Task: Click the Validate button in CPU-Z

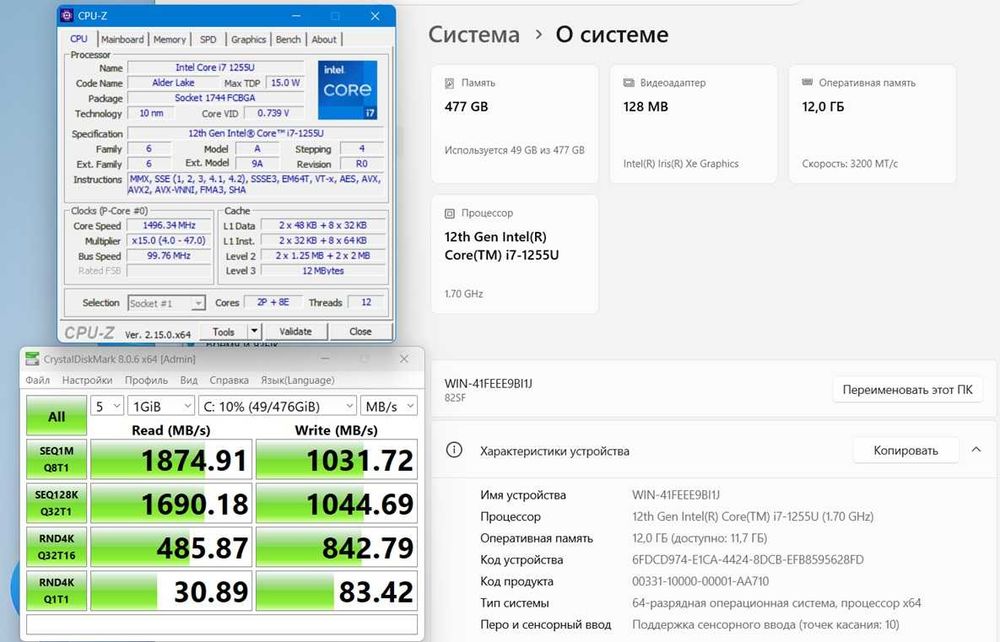Action: (x=295, y=332)
